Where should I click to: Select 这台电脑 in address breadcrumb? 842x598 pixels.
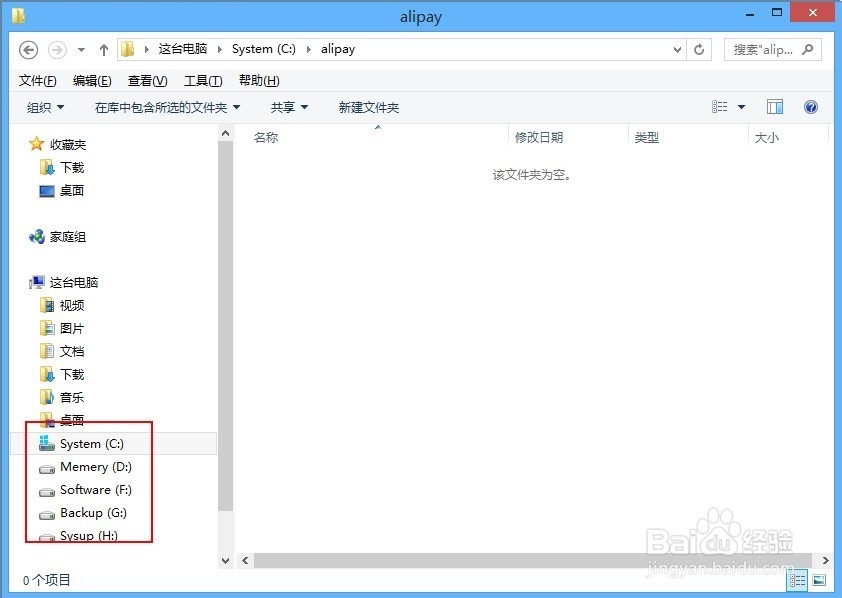click(x=183, y=49)
